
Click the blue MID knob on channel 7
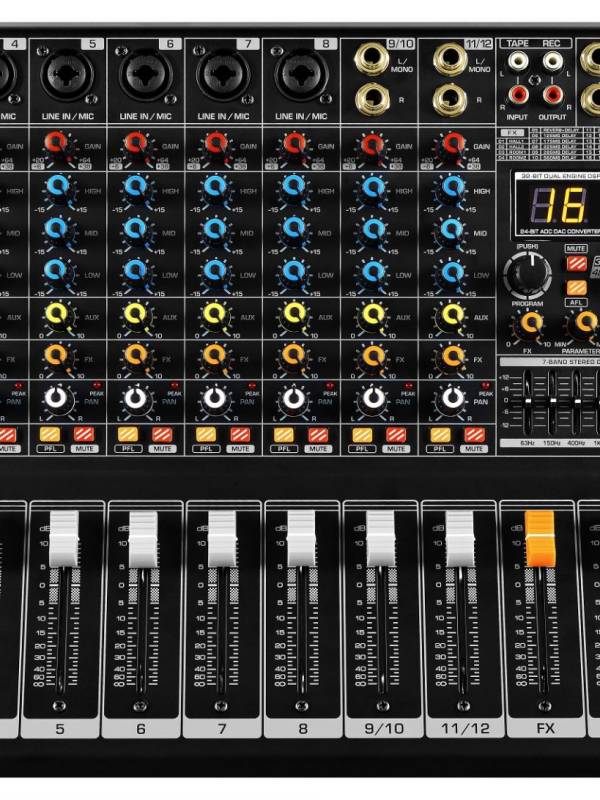coord(215,230)
